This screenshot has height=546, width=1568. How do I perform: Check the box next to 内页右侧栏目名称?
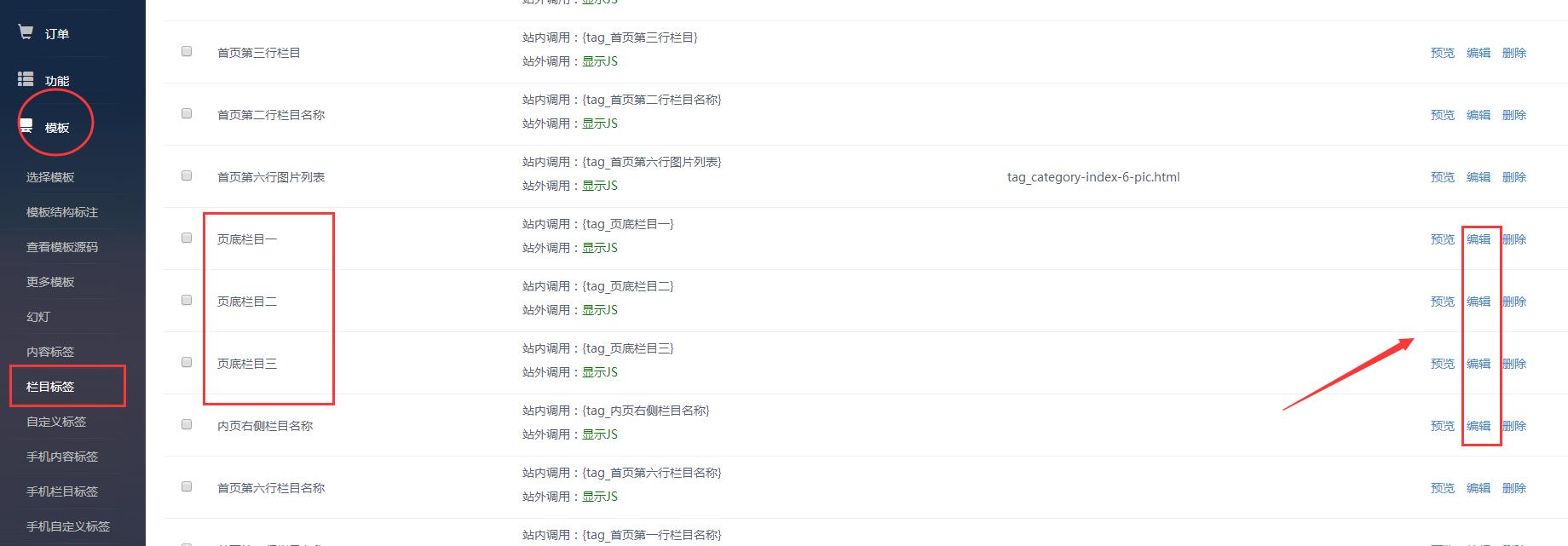tap(187, 424)
